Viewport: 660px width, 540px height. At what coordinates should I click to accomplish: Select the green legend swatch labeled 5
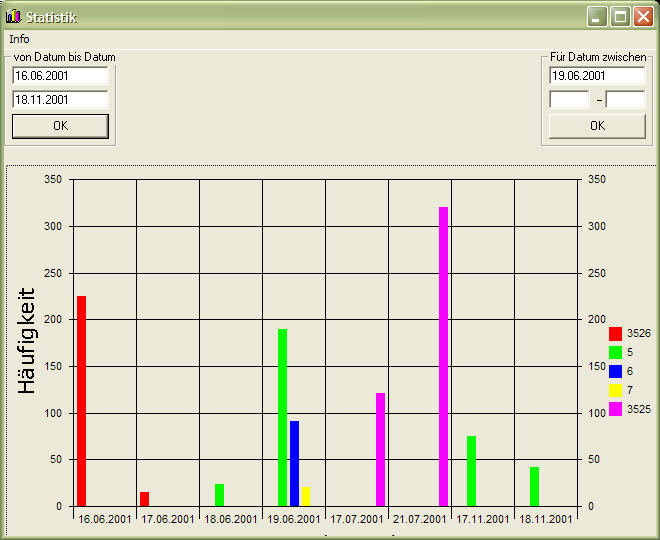[x=615, y=352]
